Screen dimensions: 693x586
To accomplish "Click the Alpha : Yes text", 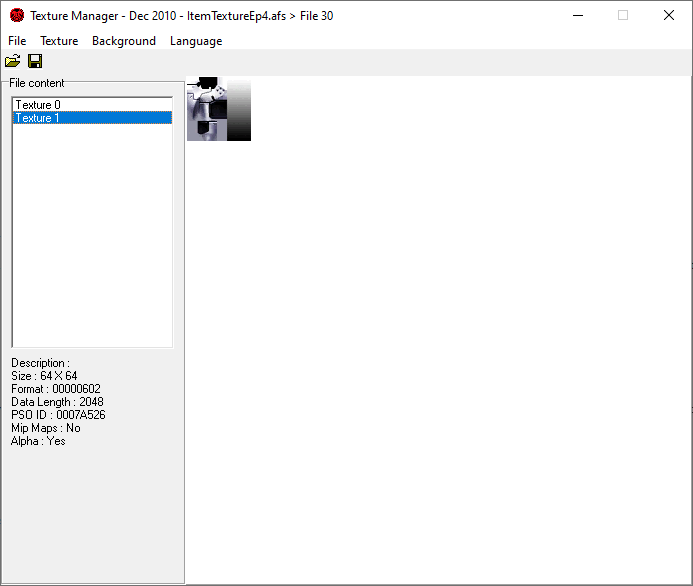I will 38,441.
